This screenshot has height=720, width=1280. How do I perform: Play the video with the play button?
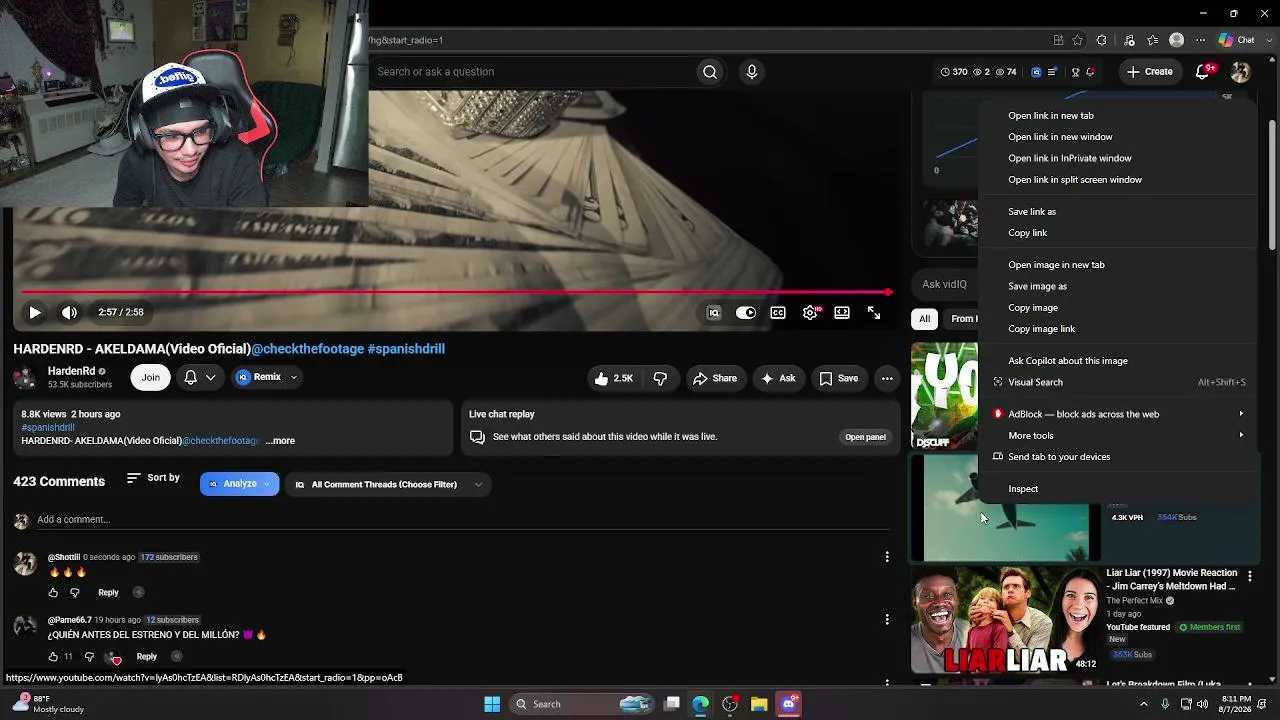click(x=35, y=313)
